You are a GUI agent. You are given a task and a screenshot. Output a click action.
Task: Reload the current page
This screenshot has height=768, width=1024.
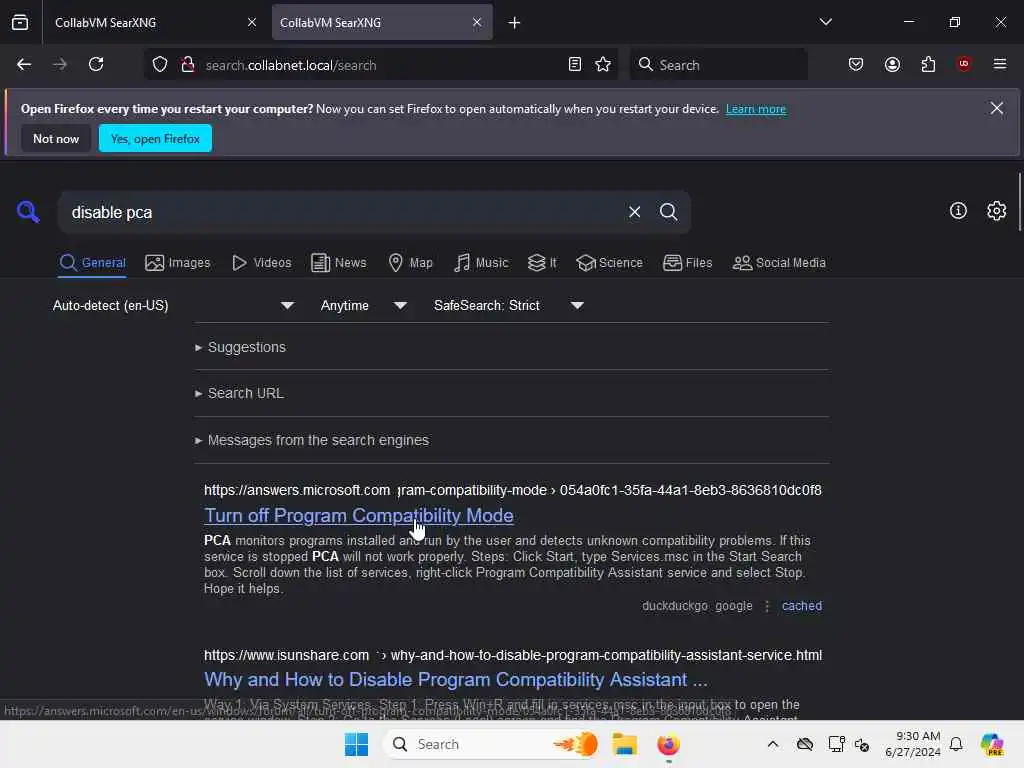[96, 65]
